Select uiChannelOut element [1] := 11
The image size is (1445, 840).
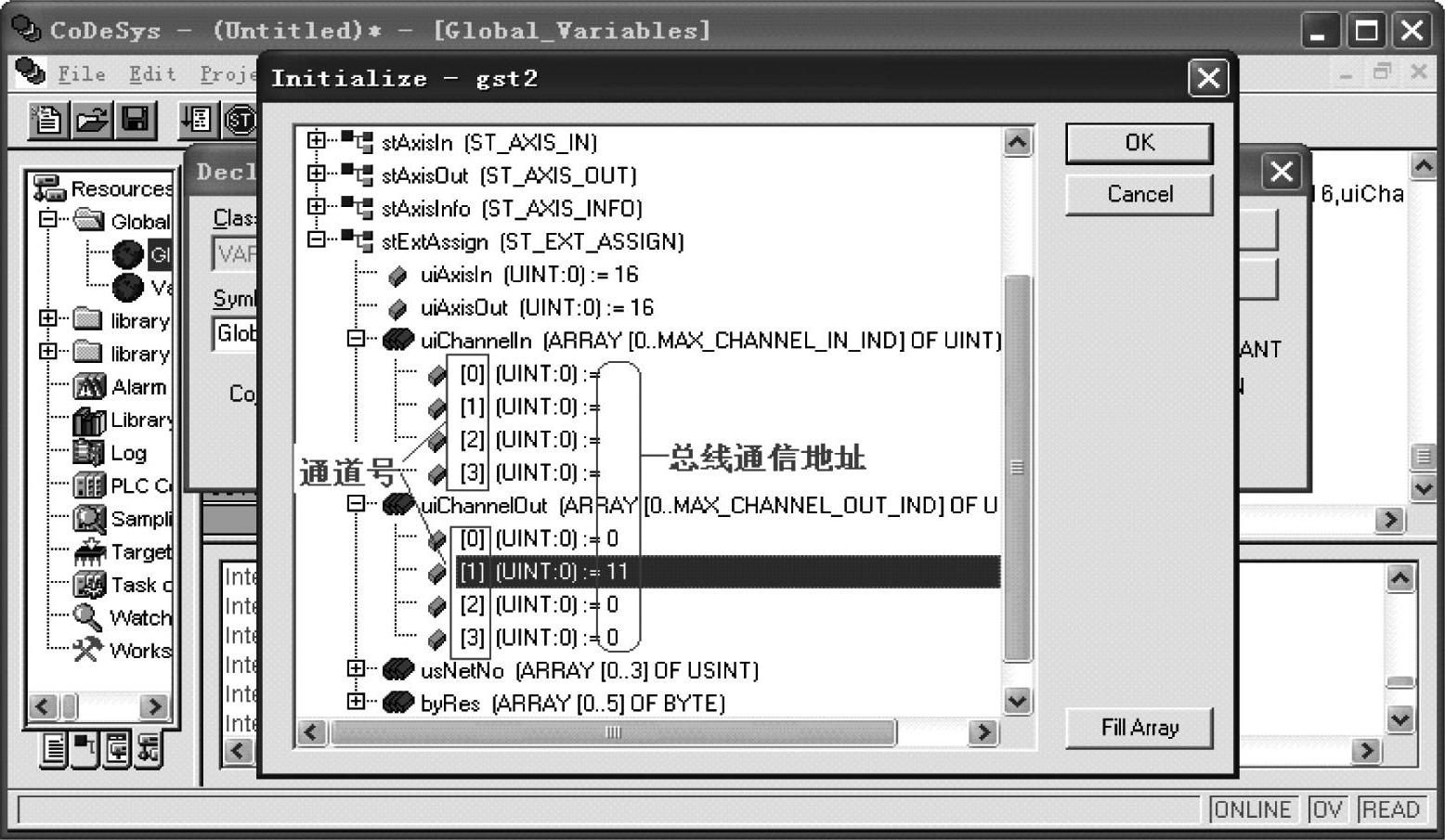point(727,572)
